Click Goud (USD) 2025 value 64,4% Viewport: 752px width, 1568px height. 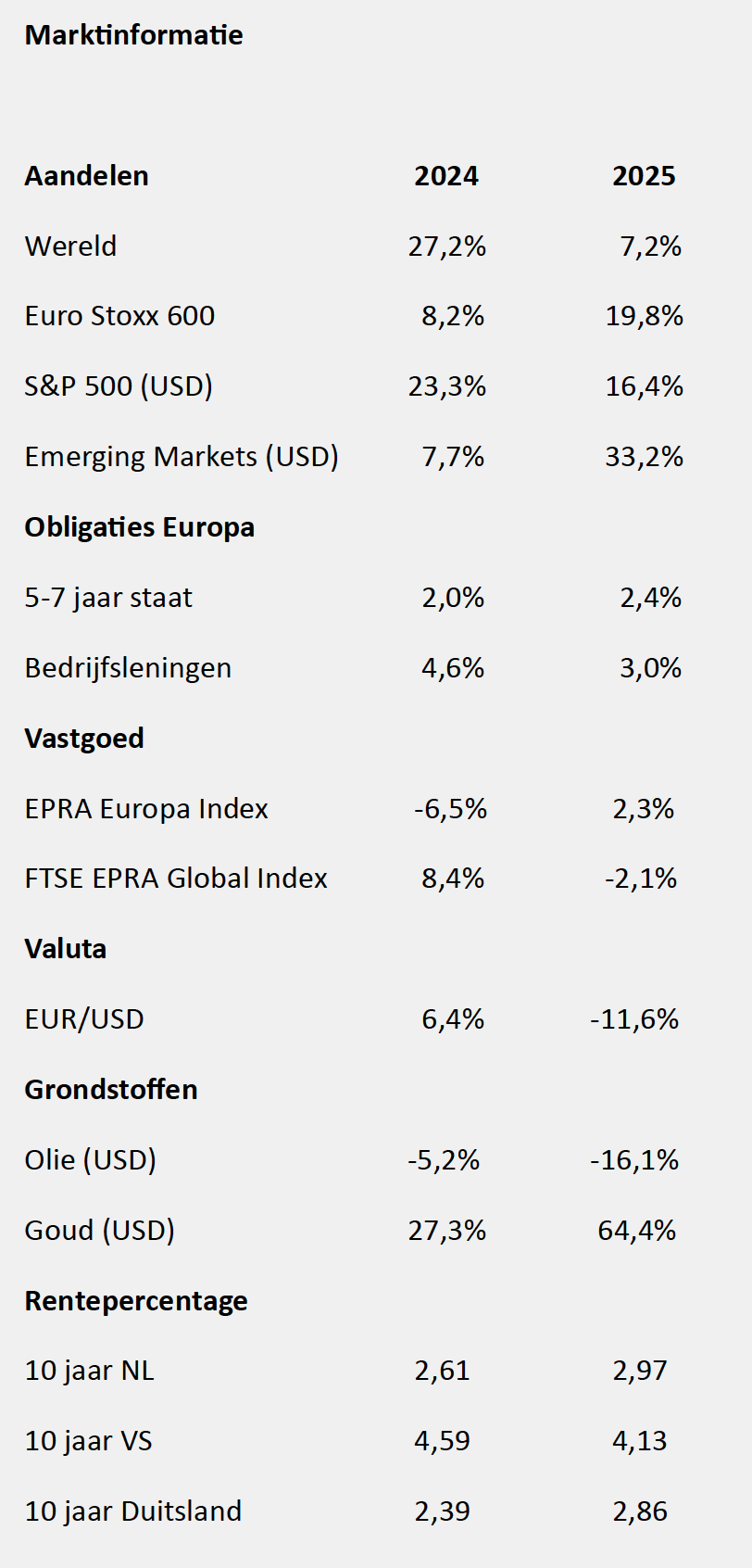click(x=637, y=1231)
